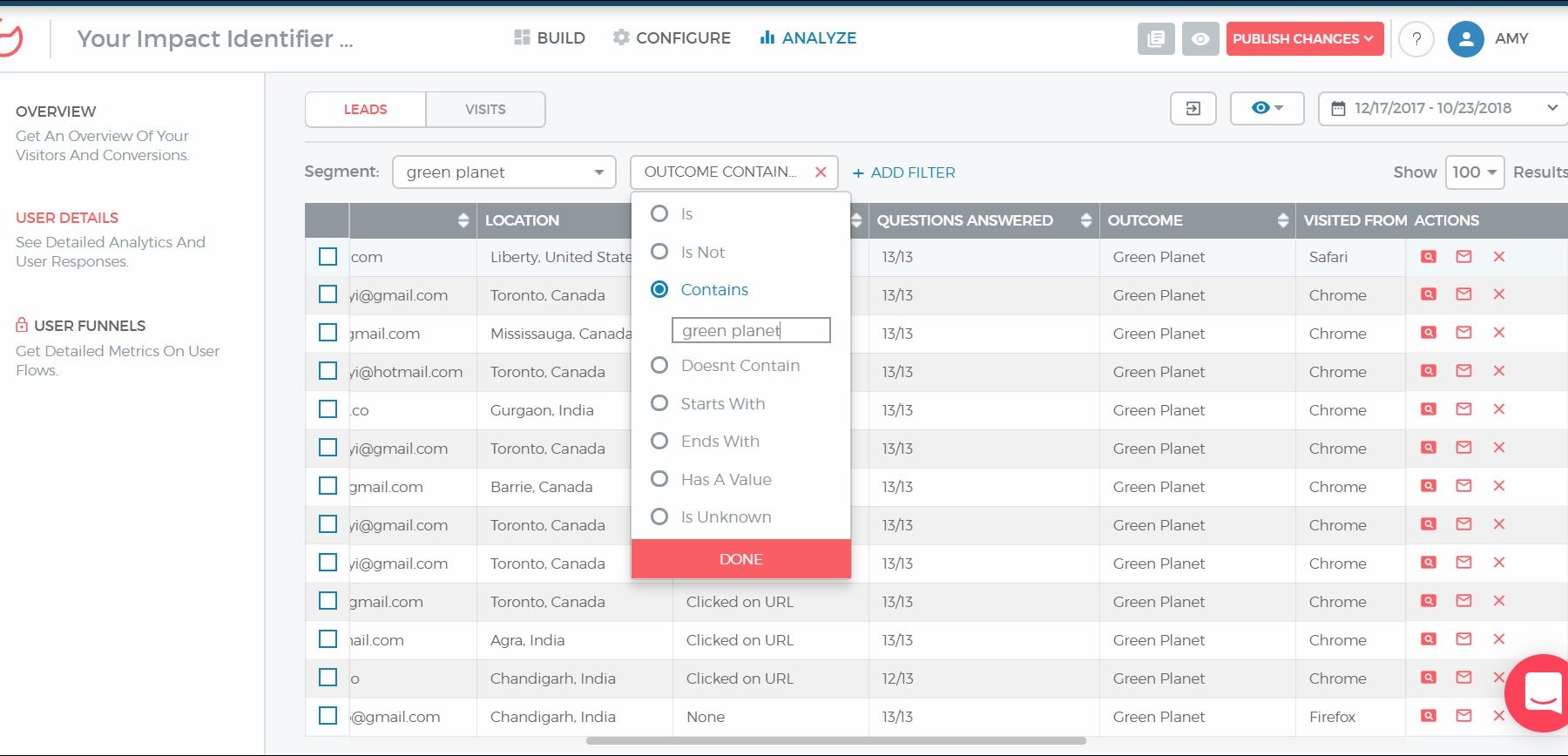Delete the Barrie, Canada lead row
This screenshot has height=756, width=1568.
(1498, 486)
